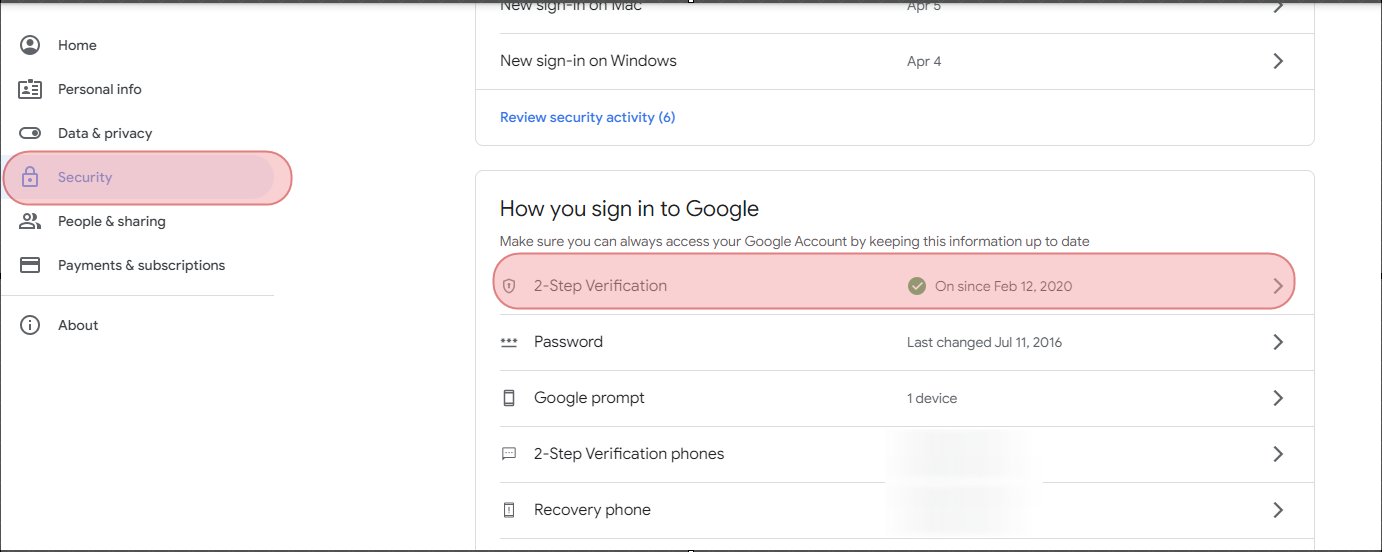Click the Home profile icon in sidebar

click(x=30, y=45)
